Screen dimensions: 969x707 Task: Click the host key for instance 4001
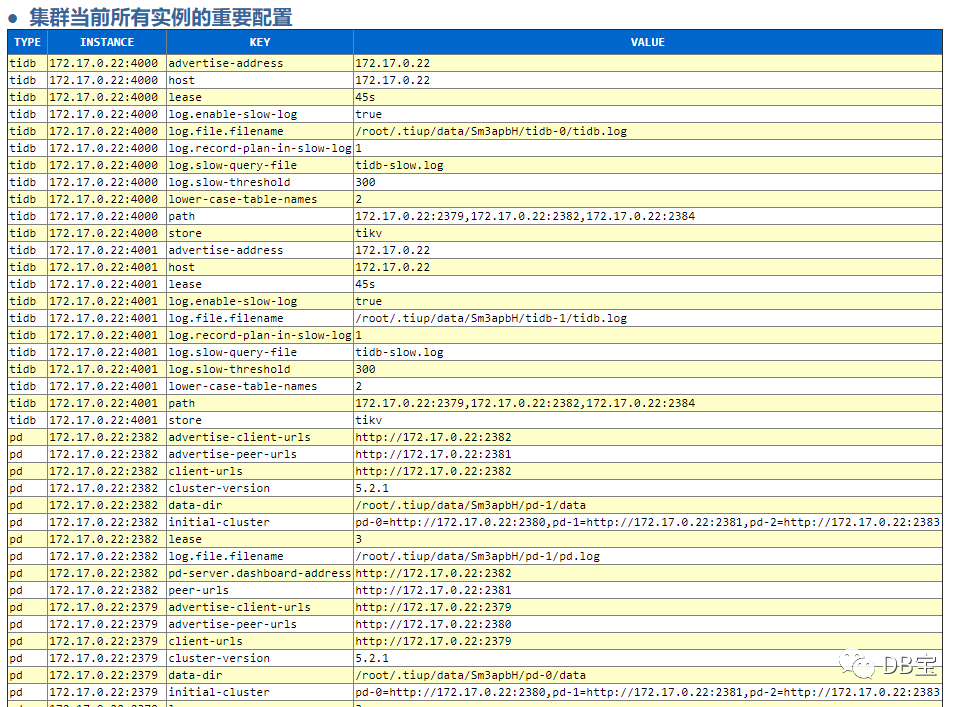tap(182, 267)
